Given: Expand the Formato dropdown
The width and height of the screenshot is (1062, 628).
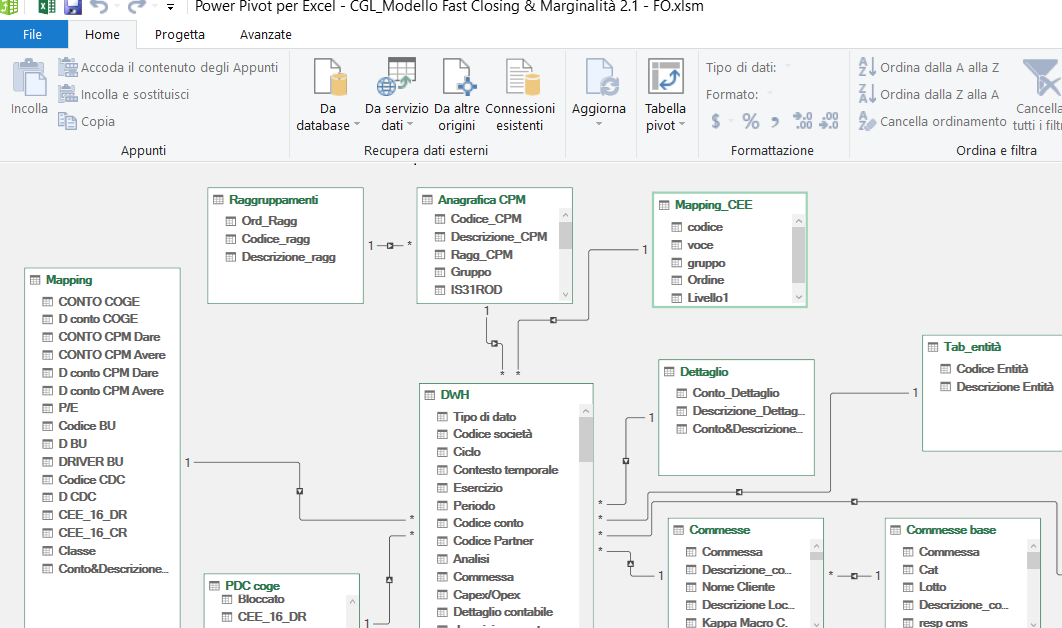Looking at the screenshot, I should (770, 94).
